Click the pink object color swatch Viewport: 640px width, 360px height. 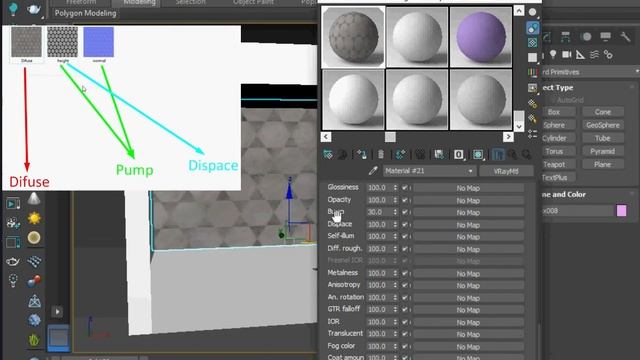[x=621, y=211]
